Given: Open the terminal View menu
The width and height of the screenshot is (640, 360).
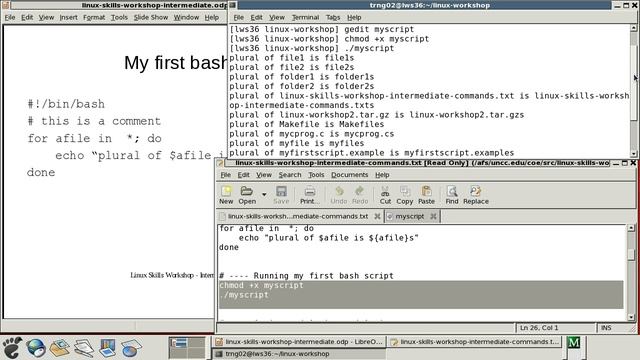Looking at the screenshot, I should 277,18.
